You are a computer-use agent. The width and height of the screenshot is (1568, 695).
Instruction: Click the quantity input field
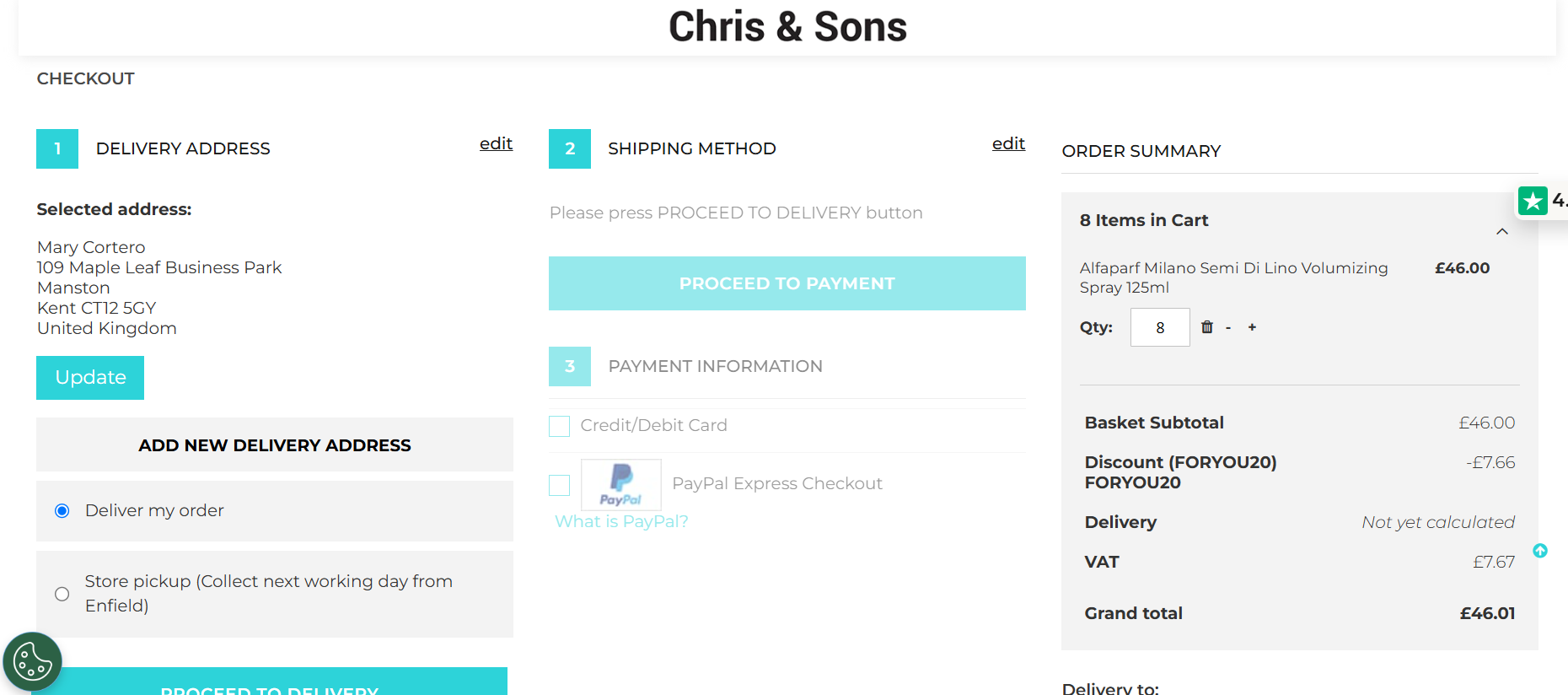1160,327
